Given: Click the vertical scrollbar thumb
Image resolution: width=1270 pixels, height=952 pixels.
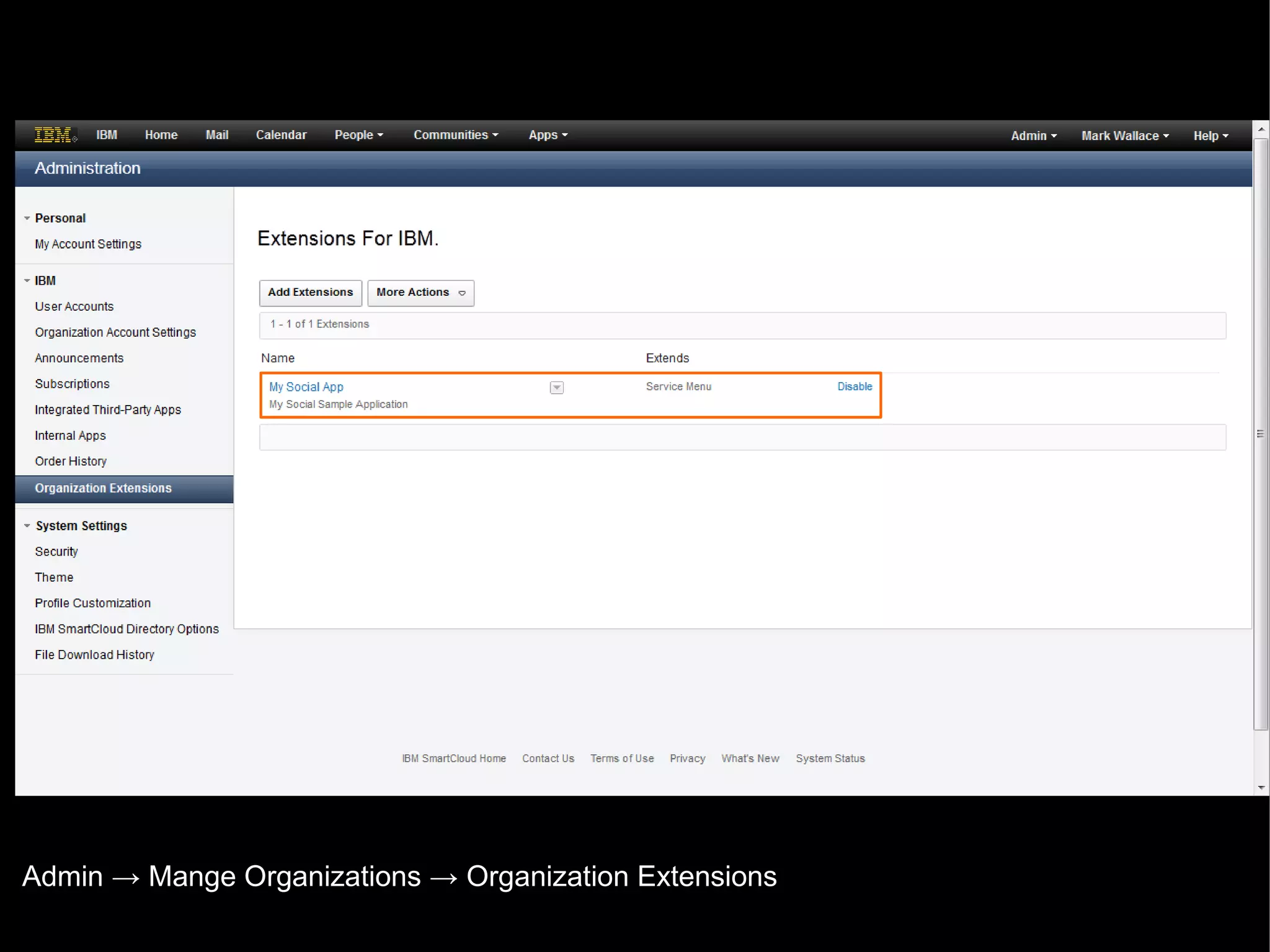Looking at the screenshot, I should pos(1261,434).
